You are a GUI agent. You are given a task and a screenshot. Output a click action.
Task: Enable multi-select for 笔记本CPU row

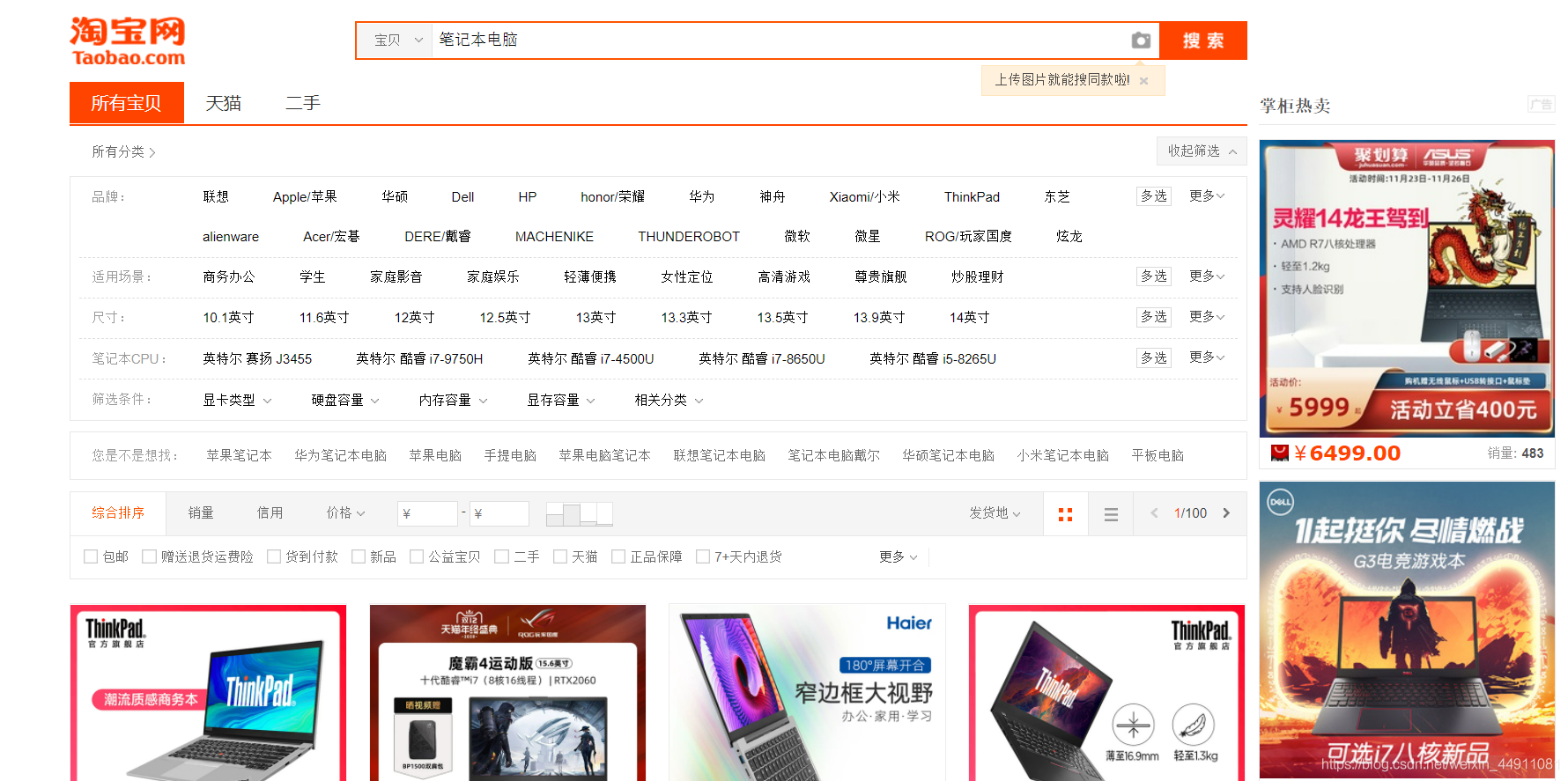coord(1154,358)
